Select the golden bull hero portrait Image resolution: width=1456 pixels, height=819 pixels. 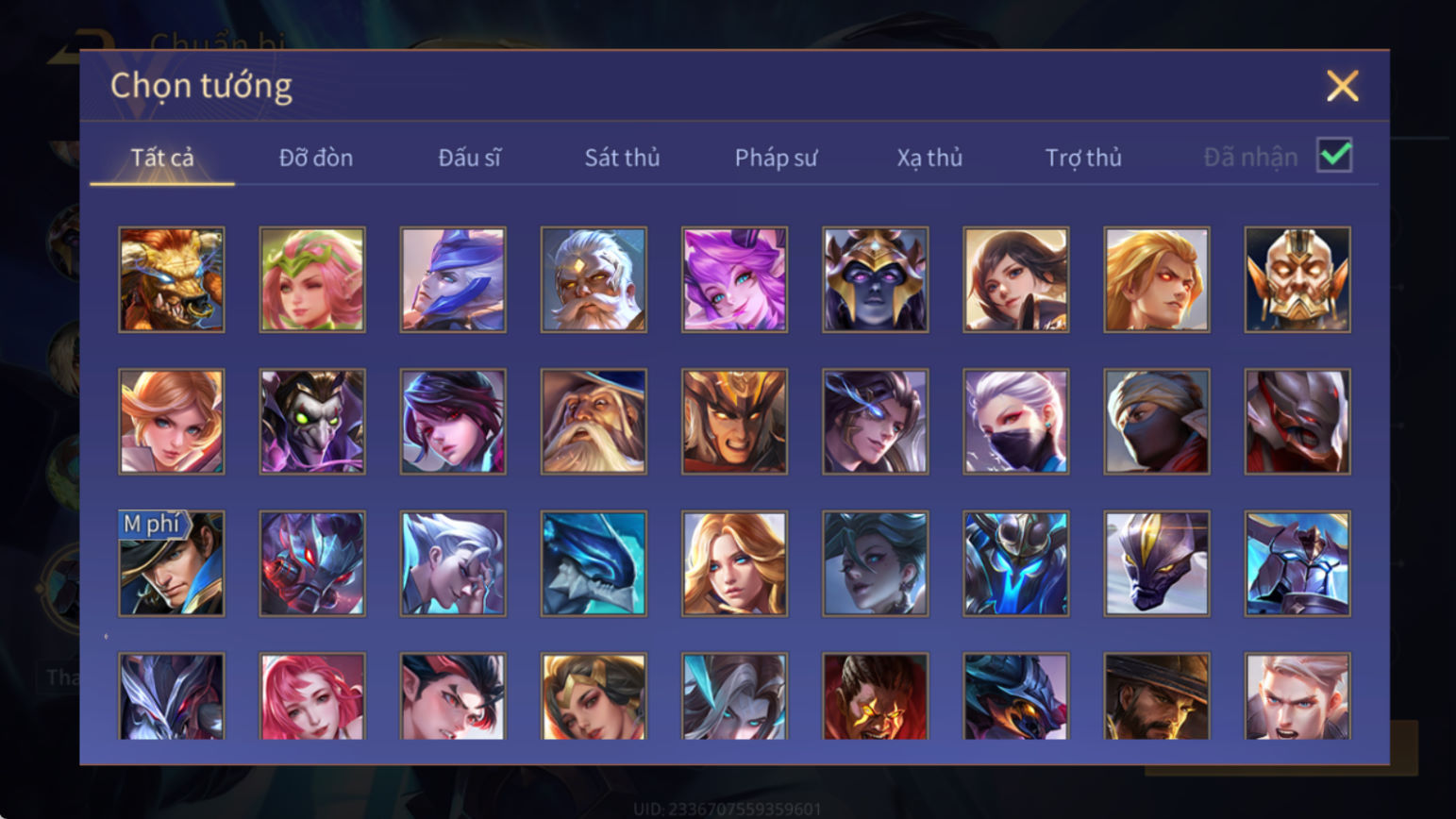171,279
